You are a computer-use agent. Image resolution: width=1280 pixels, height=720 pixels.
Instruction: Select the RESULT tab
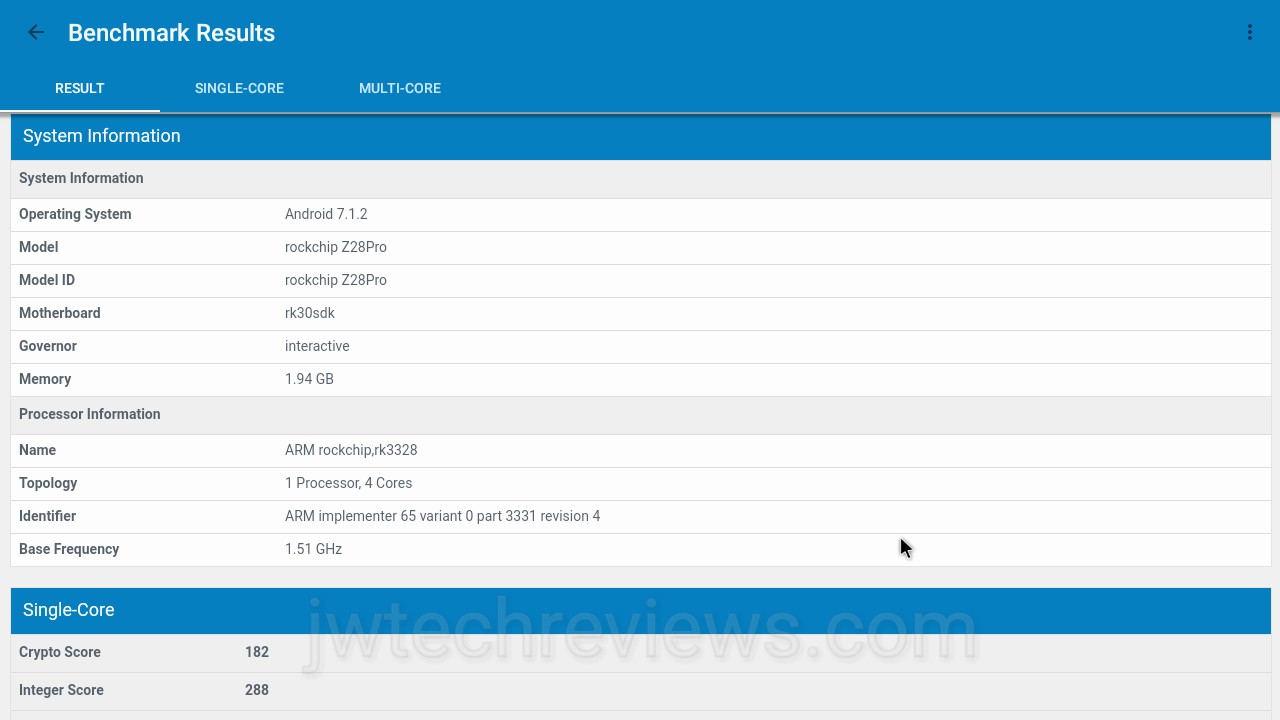pos(80,88)
